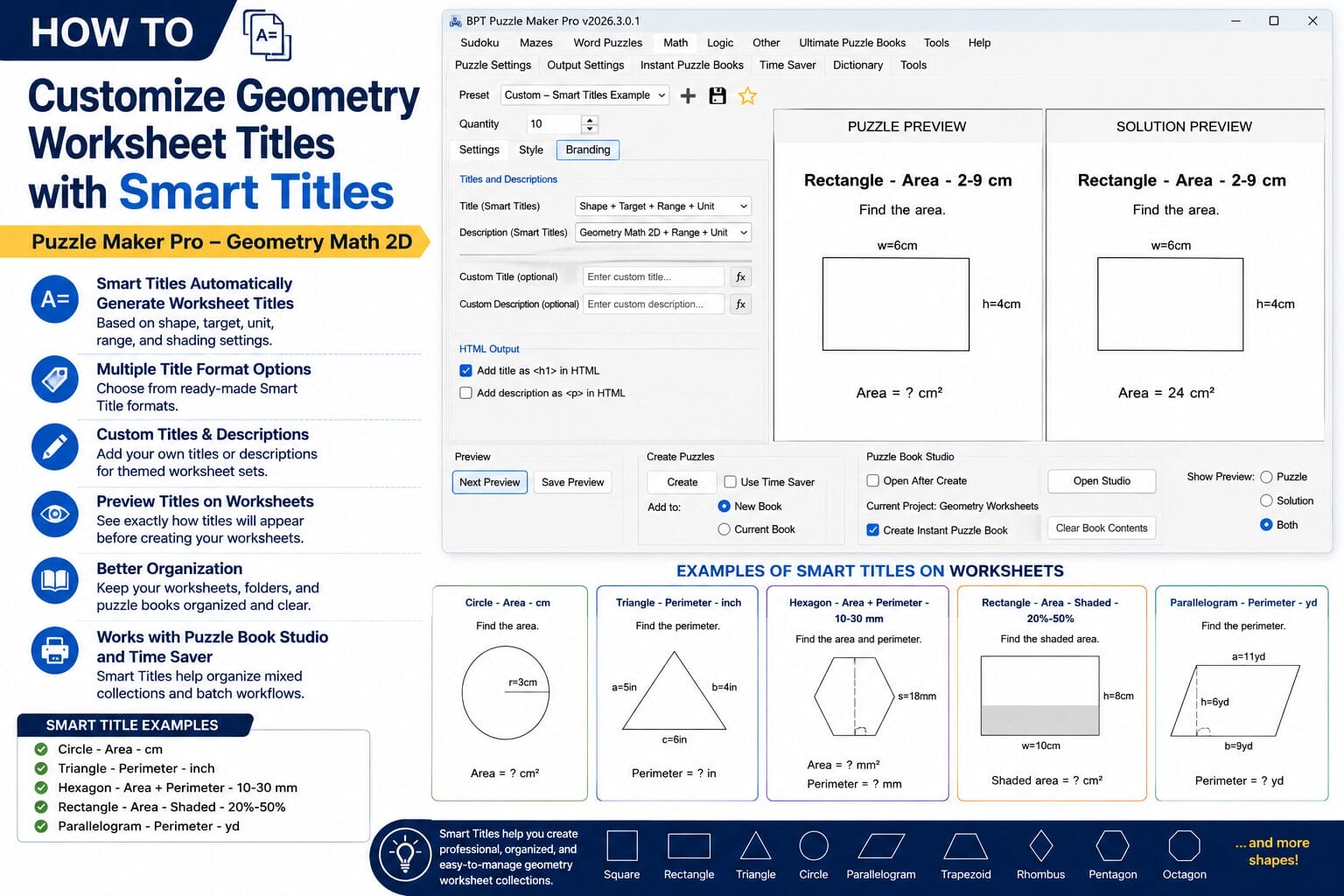Click the Custom Title input field

pos(654,276)
